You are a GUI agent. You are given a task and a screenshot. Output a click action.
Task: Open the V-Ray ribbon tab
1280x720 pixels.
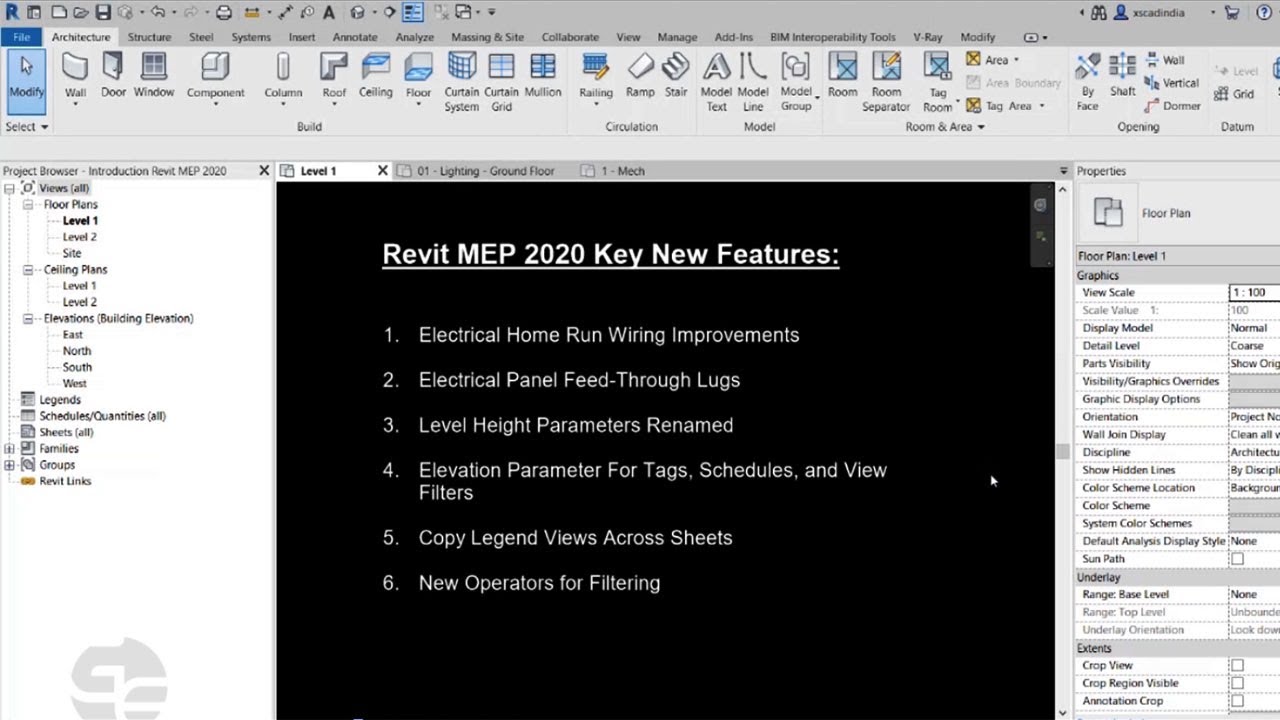point(927,37)
